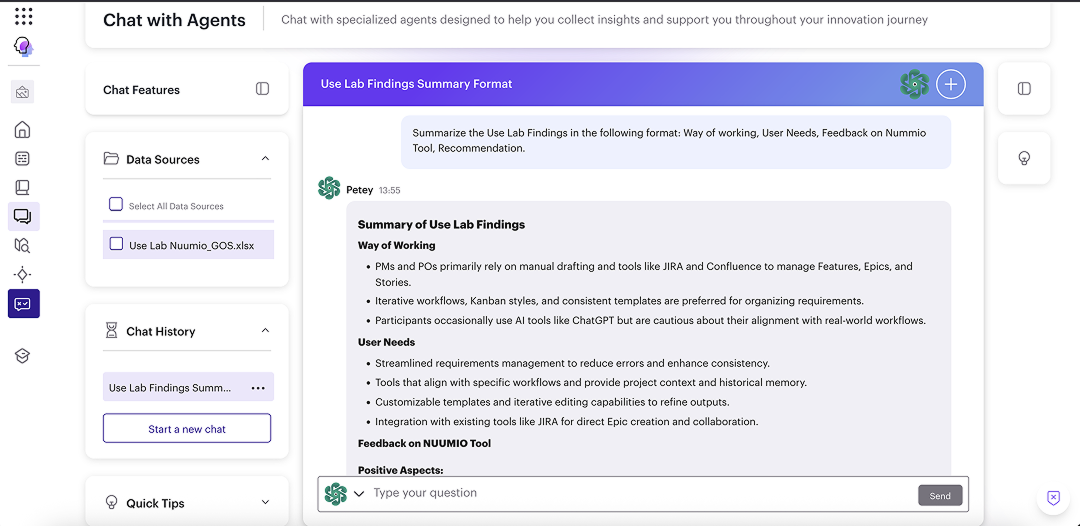Check Select All Data Sources checkbox
The width and height of the screenshot is (1080, 526).
point(116,204)
